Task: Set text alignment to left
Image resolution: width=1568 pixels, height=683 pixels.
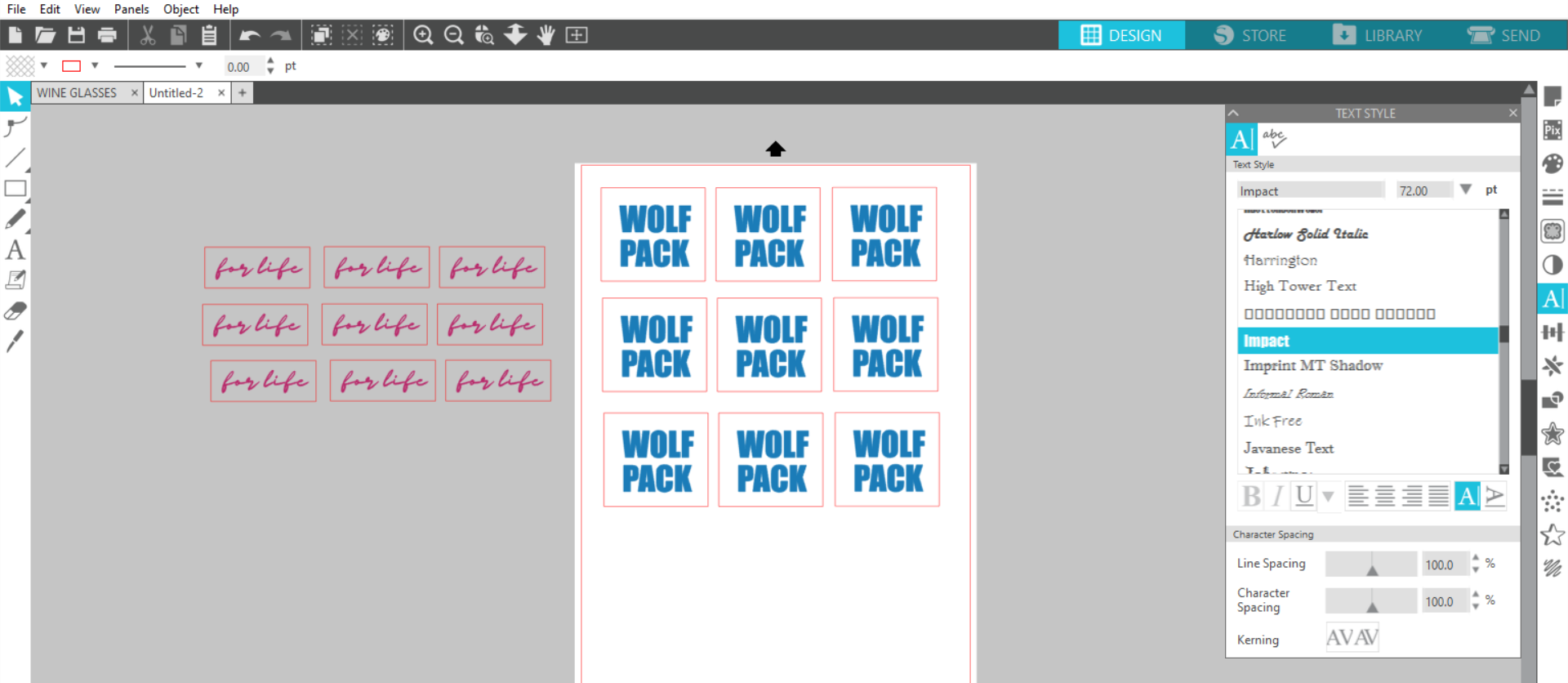Action: pyautogui.click(x=1358, y=496)
